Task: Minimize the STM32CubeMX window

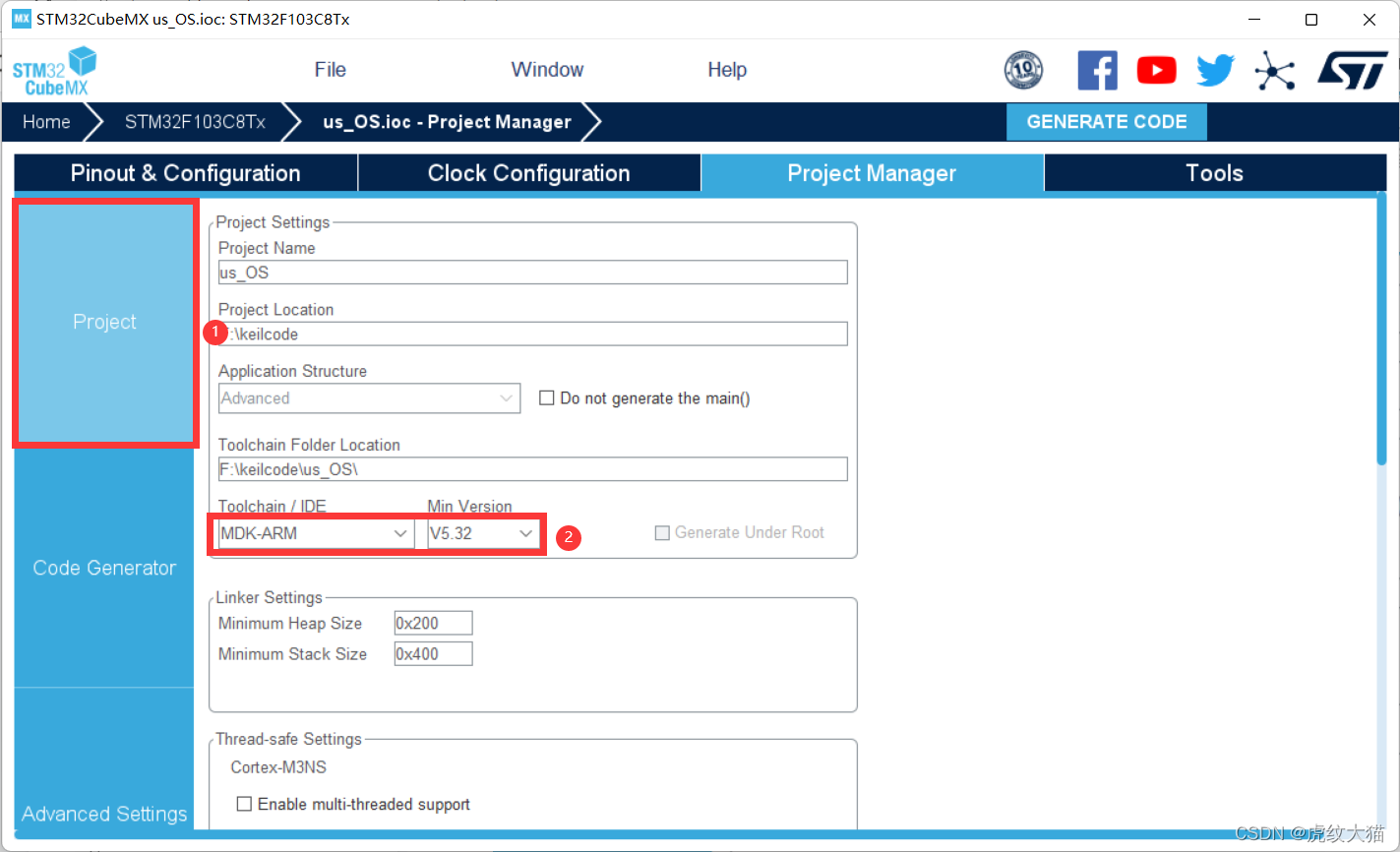Action: coord(1253,19)
